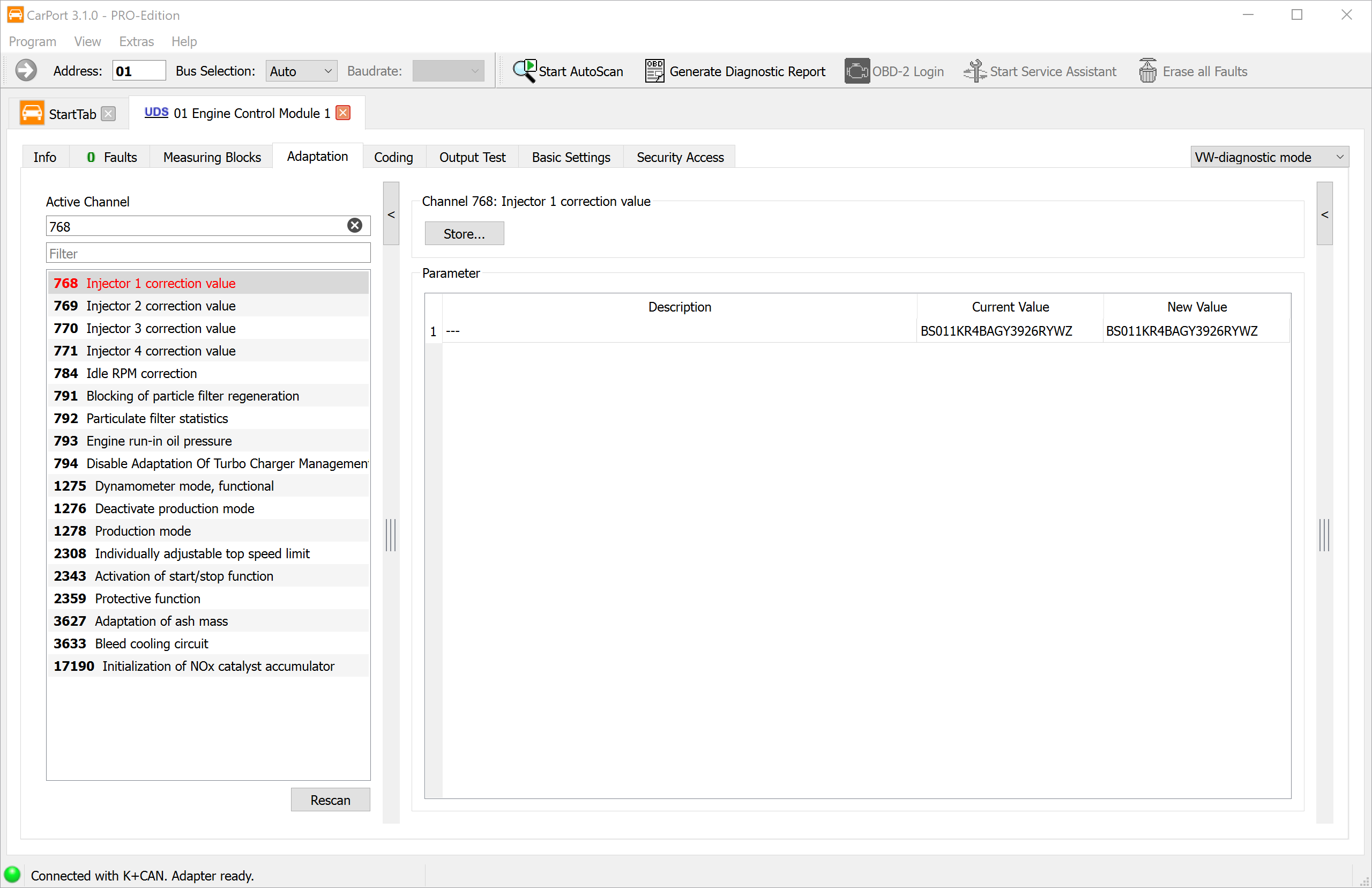Click the Start Service Assistant icon
The width and height of the screenshot is (1372, 888).
pos(975,71)
